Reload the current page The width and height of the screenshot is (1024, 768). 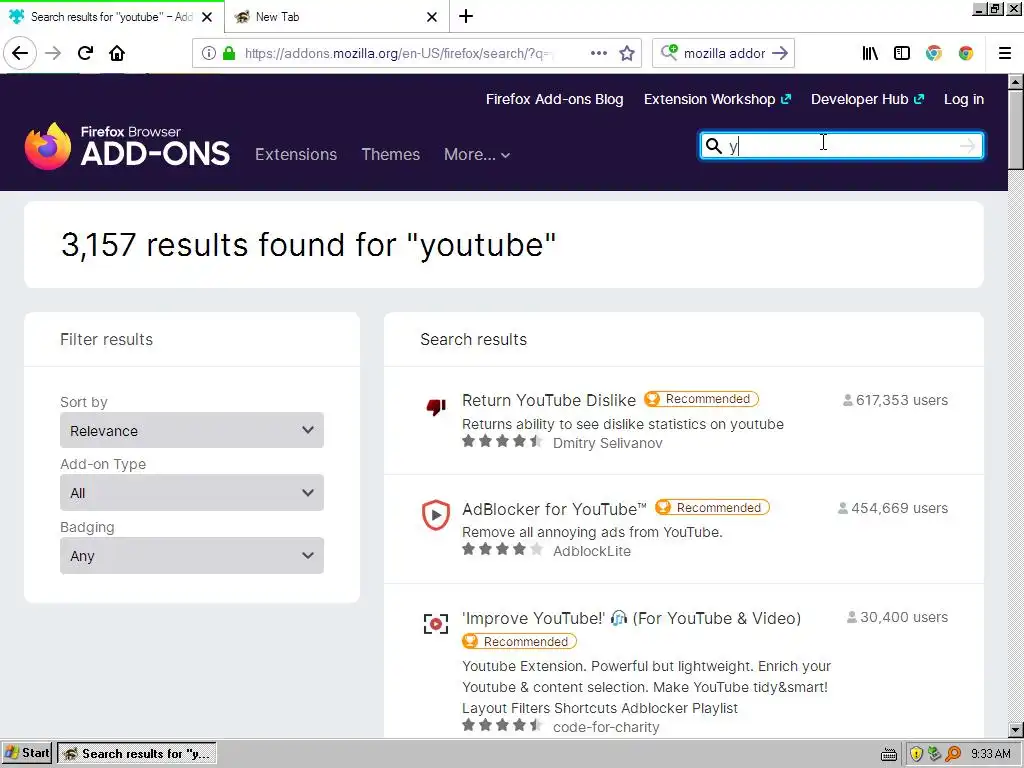(x=85, y=54)
